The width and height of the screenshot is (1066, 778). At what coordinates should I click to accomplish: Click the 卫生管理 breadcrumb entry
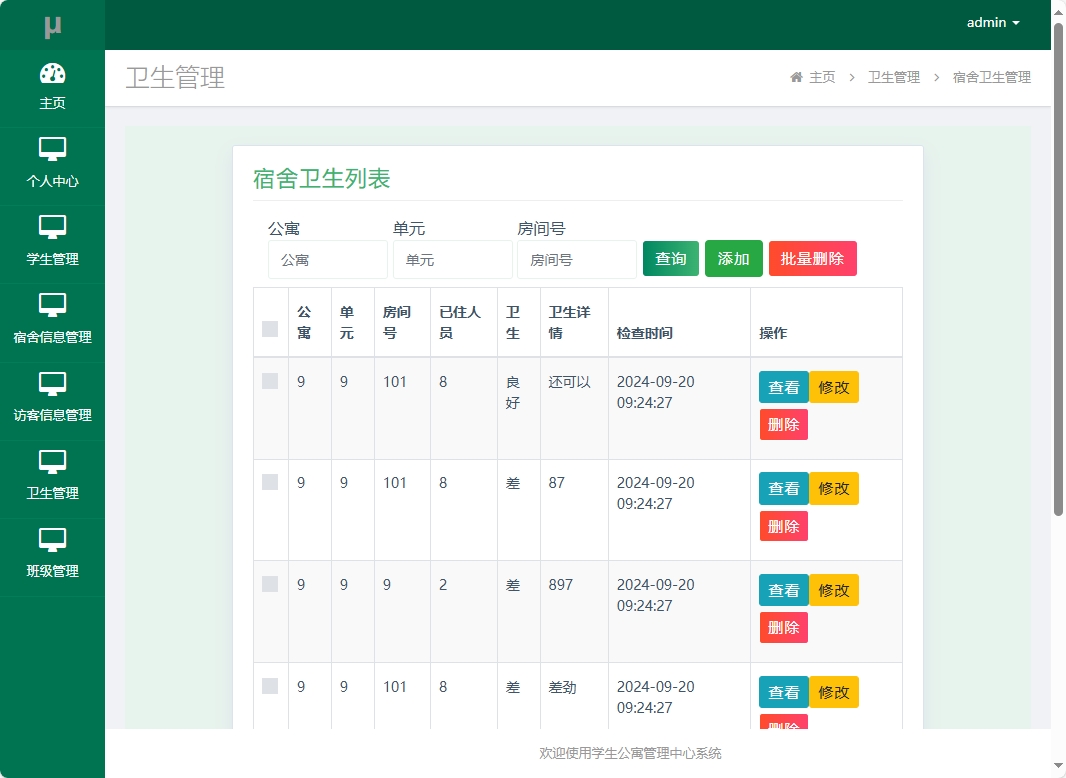click(x=893, y=76)
